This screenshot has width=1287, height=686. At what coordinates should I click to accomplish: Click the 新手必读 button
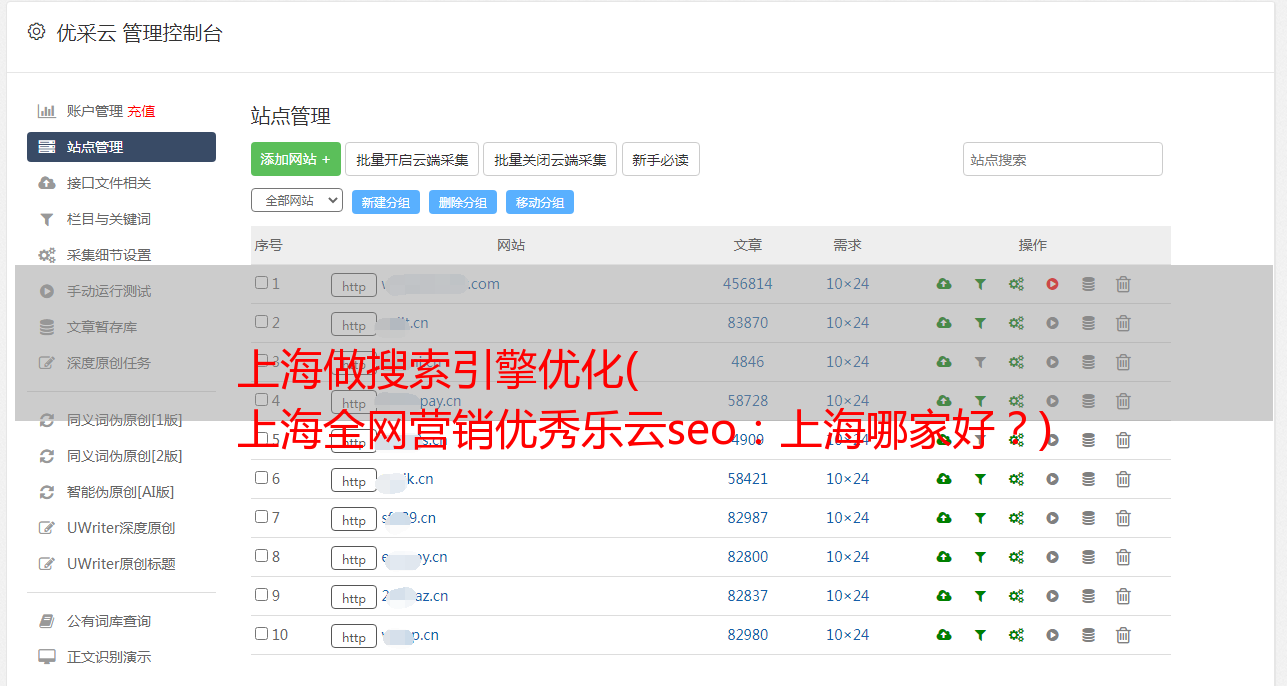click(660, 159)
